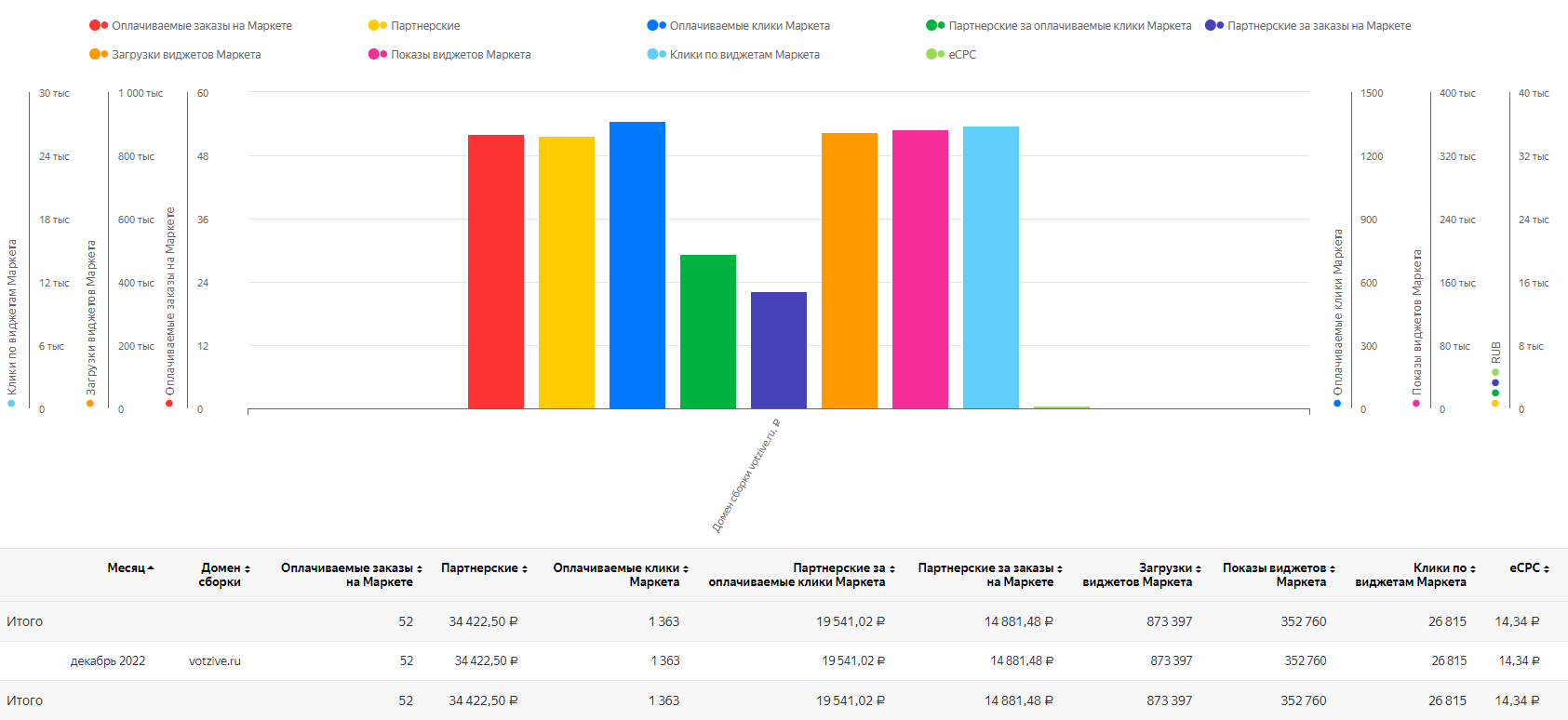Click the purple "Партнерские за заказы на Маркете" legend marker

(x=1213, y=26)
